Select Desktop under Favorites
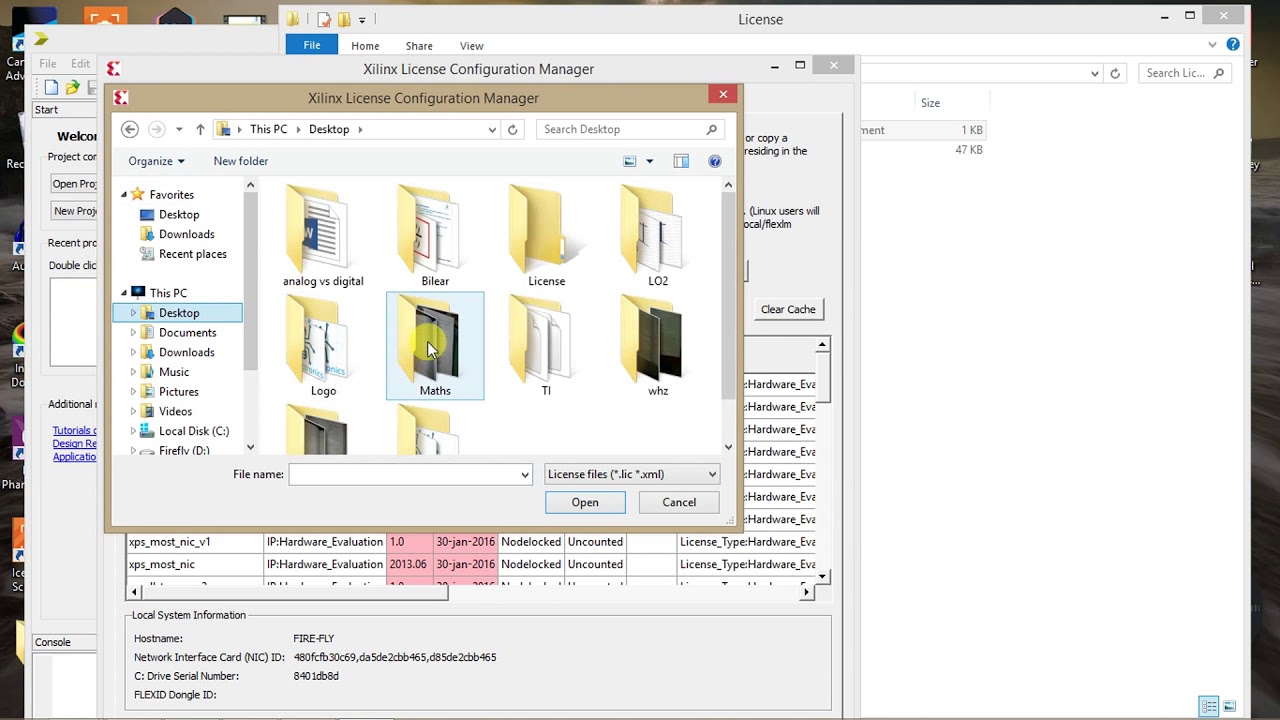The width and height of the screenshot is (1280, 720). click(178, 214)
